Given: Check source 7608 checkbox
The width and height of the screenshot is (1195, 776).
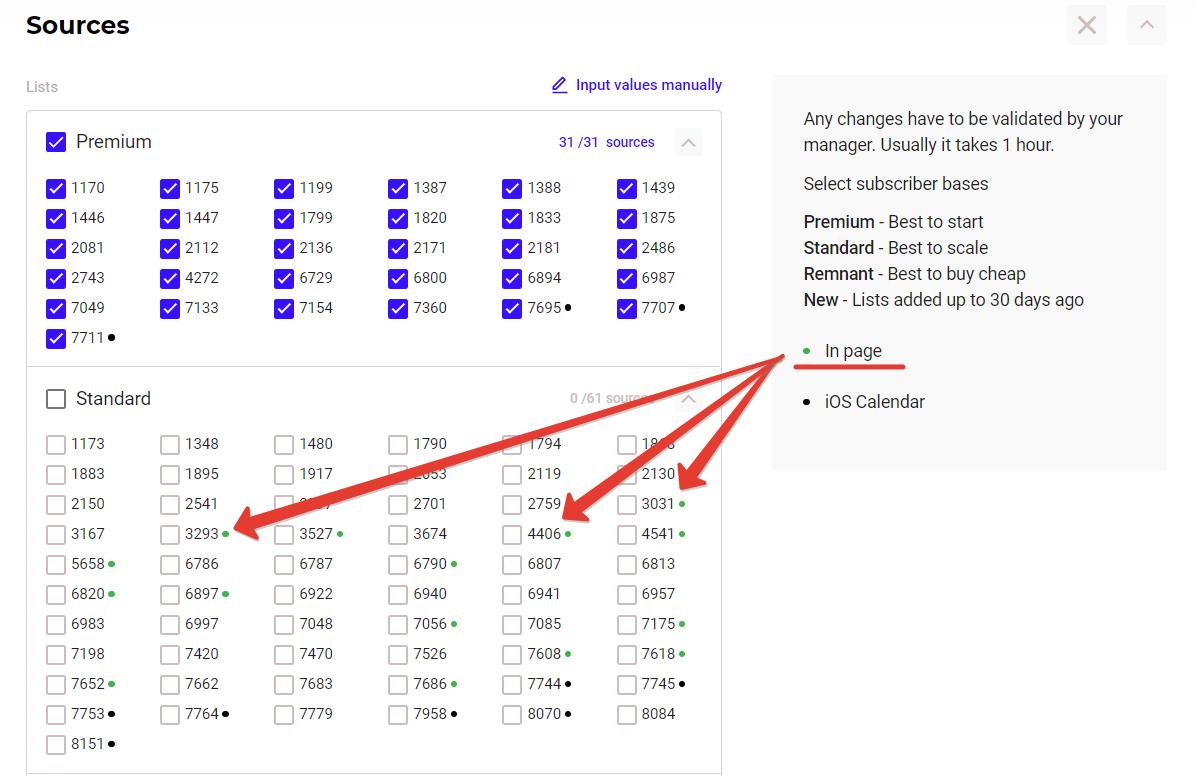Looking at the screenshot, I should pyautogui.click(x=512, y=655).
